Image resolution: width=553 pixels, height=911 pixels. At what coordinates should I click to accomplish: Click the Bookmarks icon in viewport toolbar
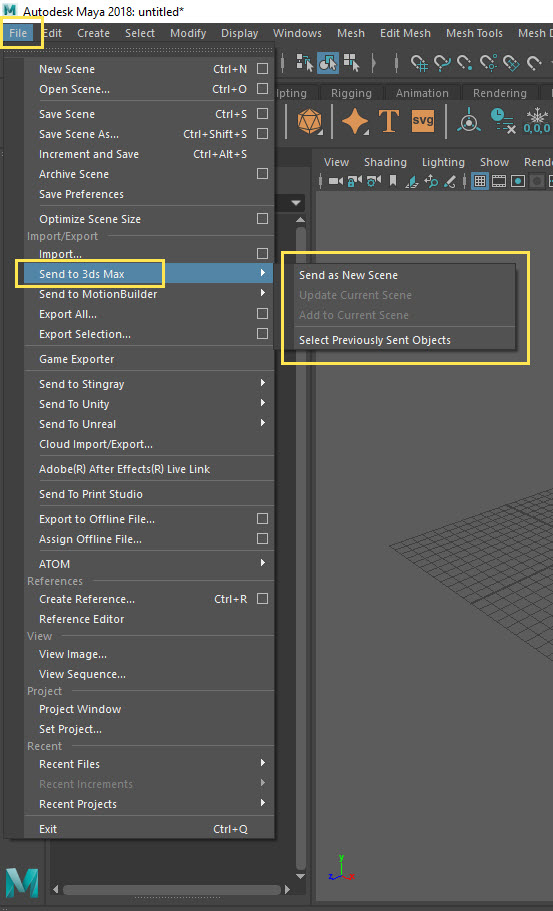click(393, 181)
